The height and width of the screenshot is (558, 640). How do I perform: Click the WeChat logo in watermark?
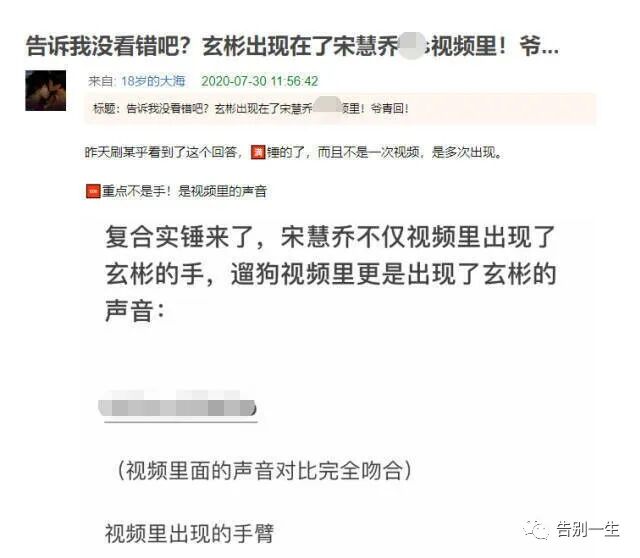(536, 530)
